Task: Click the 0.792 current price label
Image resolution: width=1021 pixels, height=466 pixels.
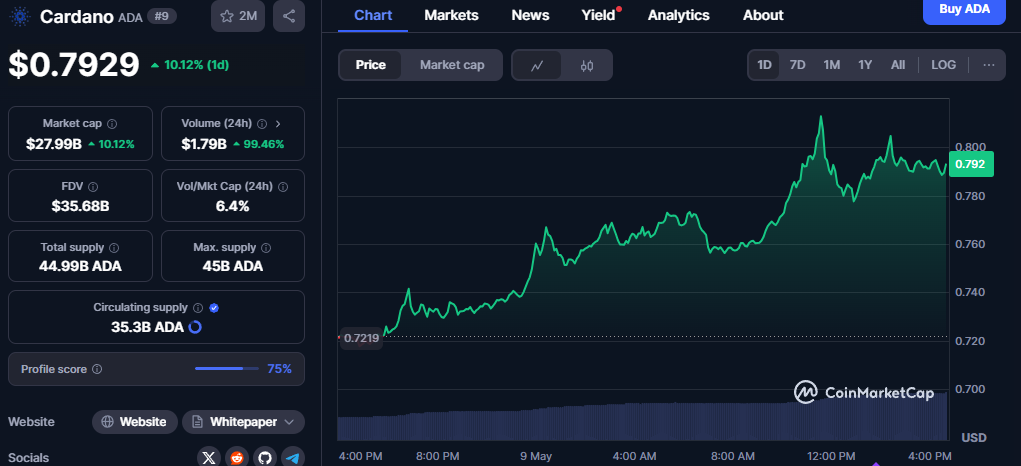Action: pyautogui.click(x=971, y=164)
